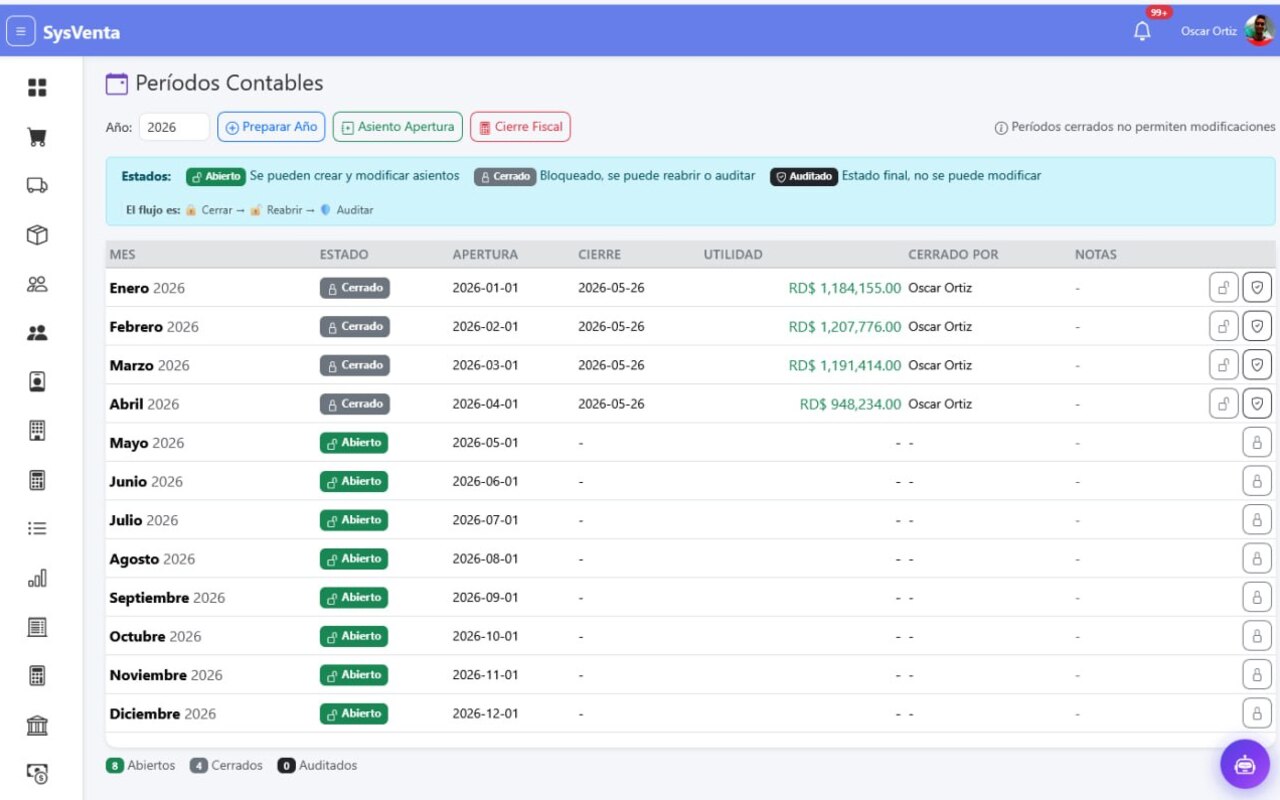Image resolution: width=1280 pixels, height=800 pixels.
Task: Close the Octubre 2026 period
Action: pyautogui.click(x=1257, y=636)
